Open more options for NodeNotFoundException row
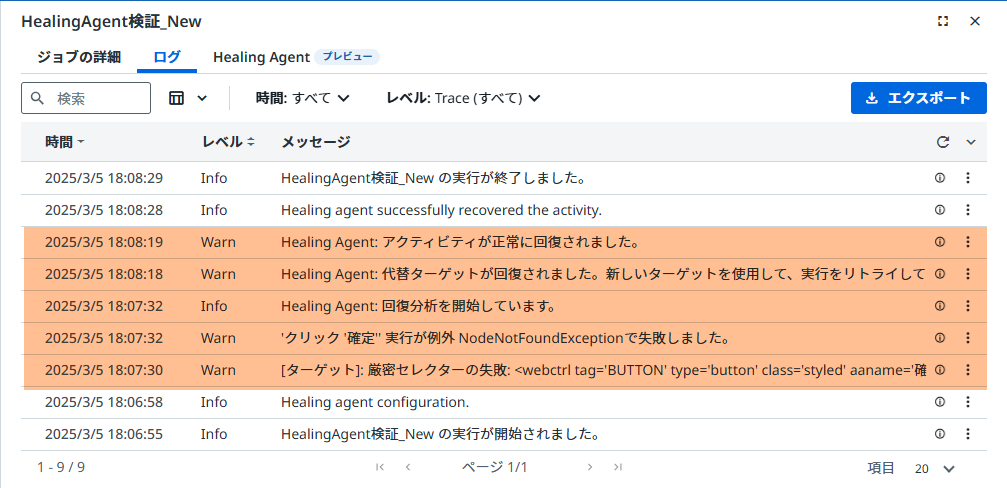 [968, 338]
